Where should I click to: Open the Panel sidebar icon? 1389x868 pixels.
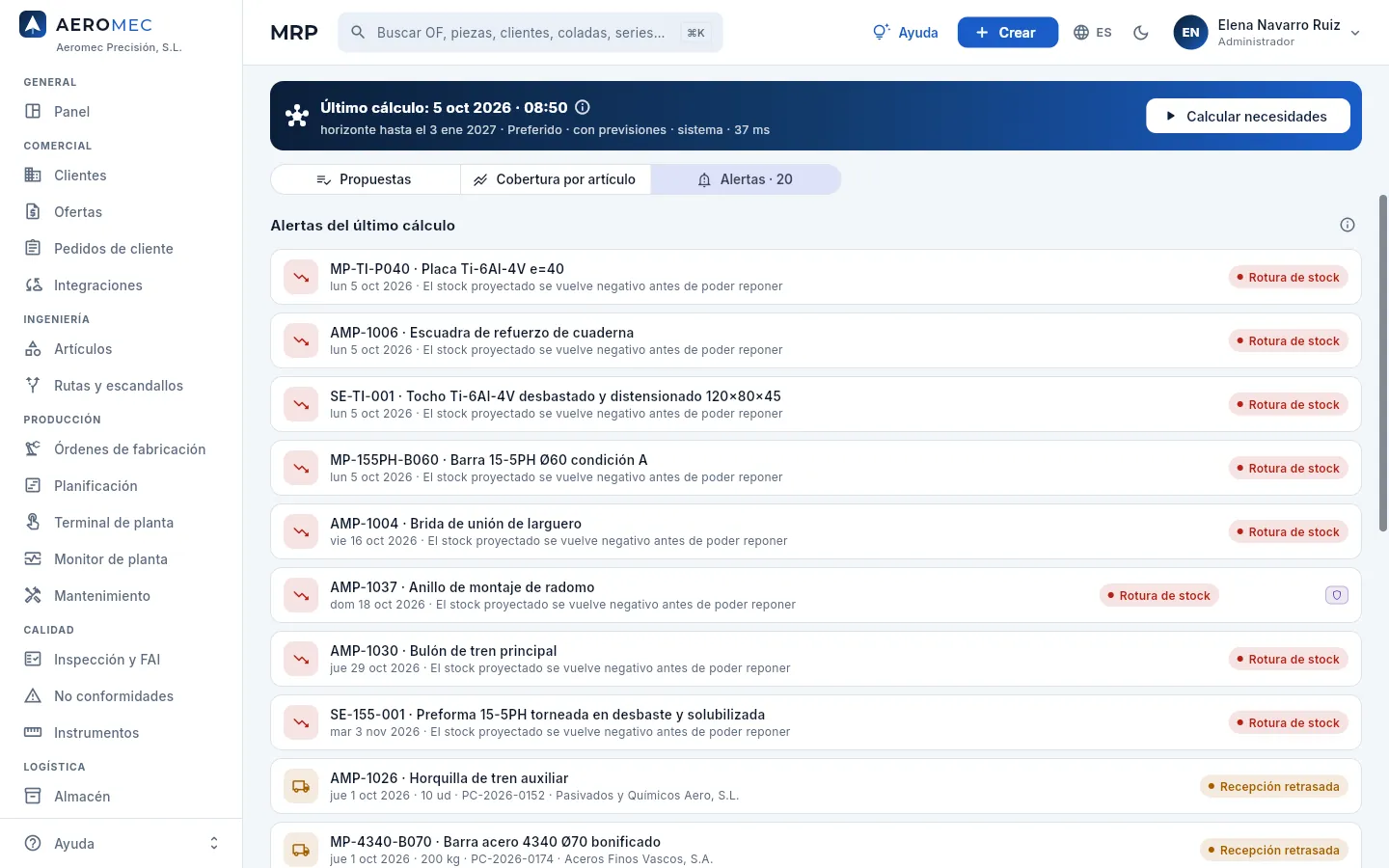click(33, 111)
